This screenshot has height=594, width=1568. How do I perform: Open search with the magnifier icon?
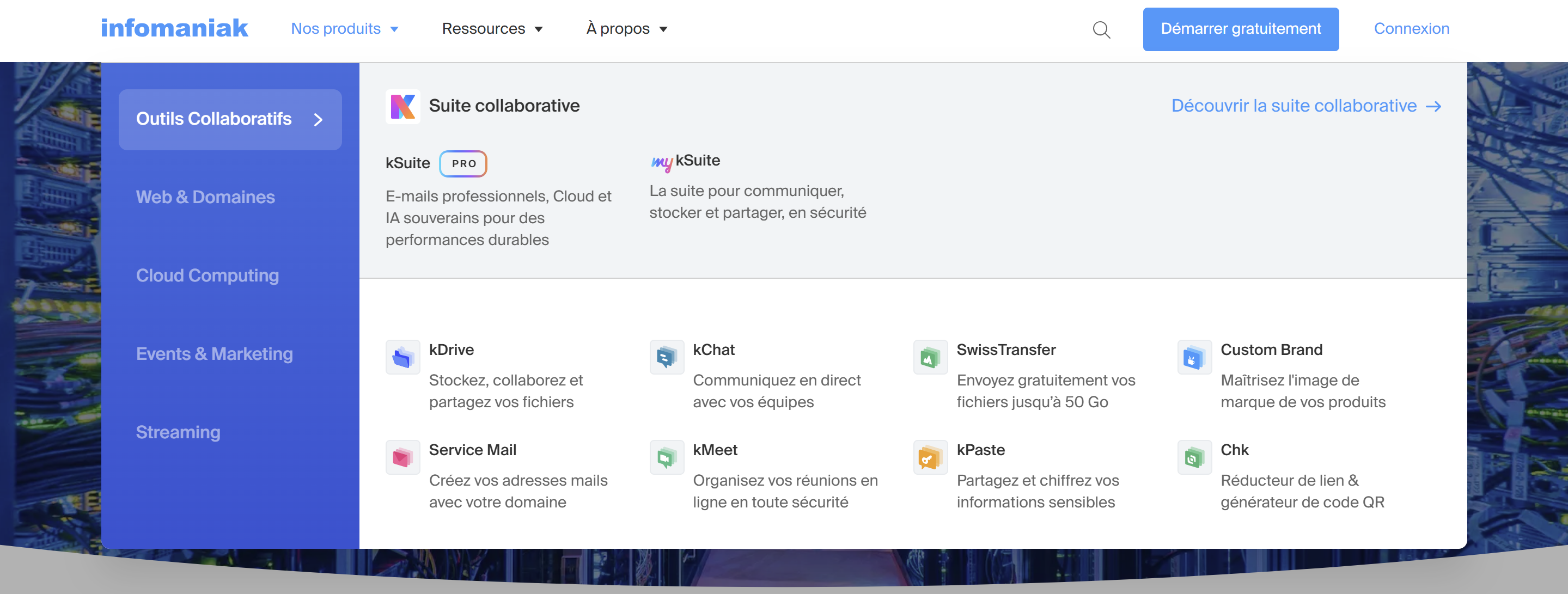pyautogui.click(x=1101, y=29)
